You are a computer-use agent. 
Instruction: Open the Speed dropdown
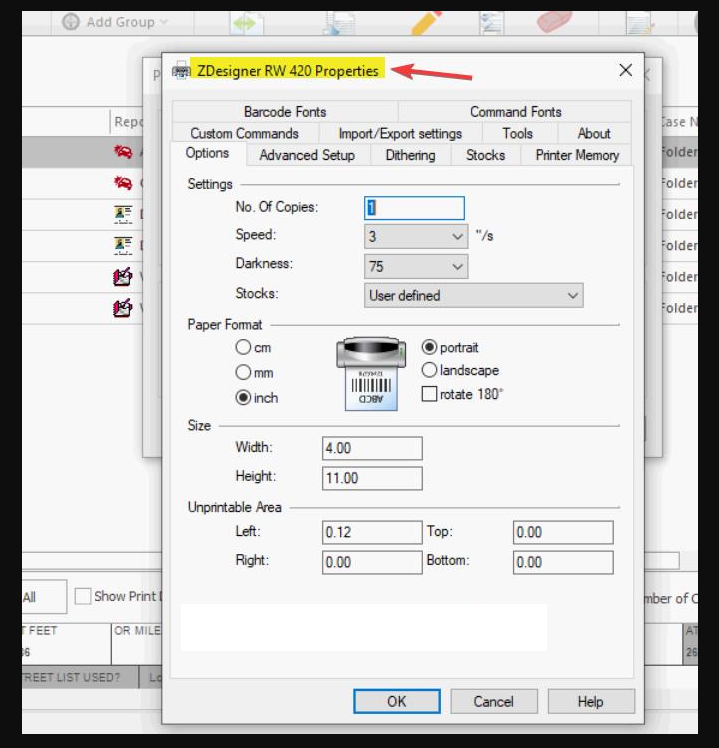[x=416, y=237]
